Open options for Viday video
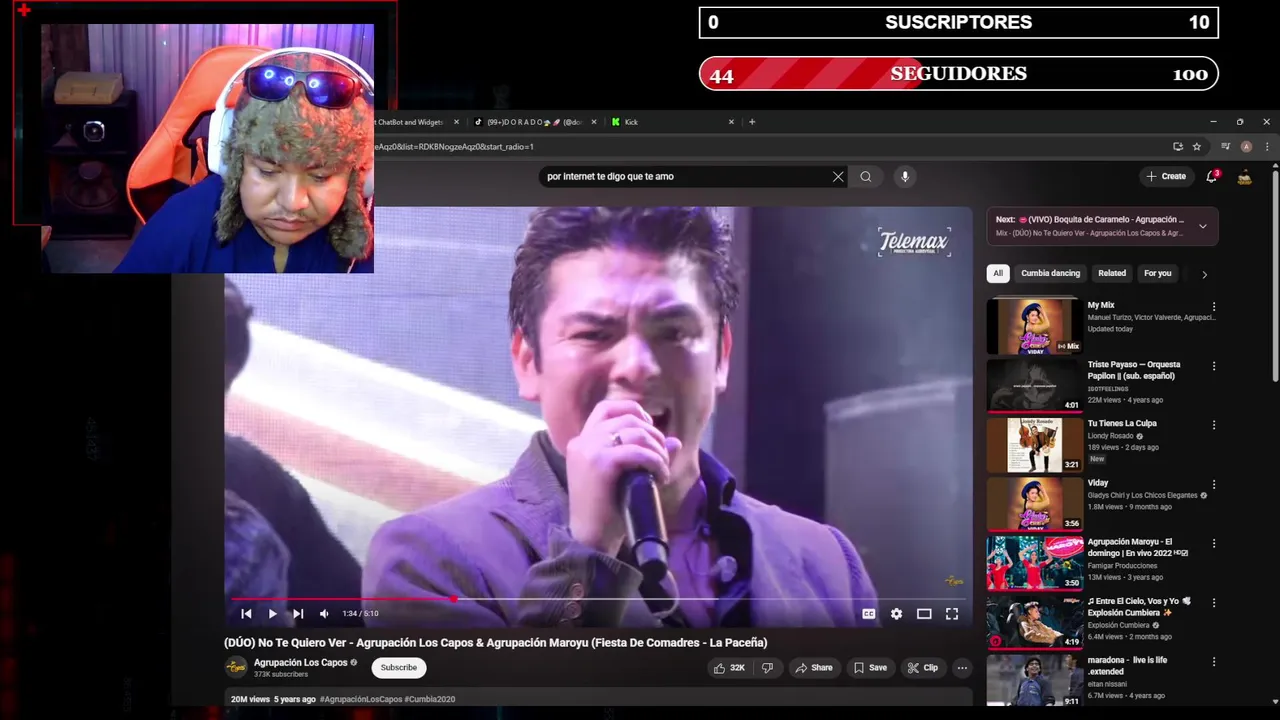Viewport: 1280px width, 720px height. 1214,485
